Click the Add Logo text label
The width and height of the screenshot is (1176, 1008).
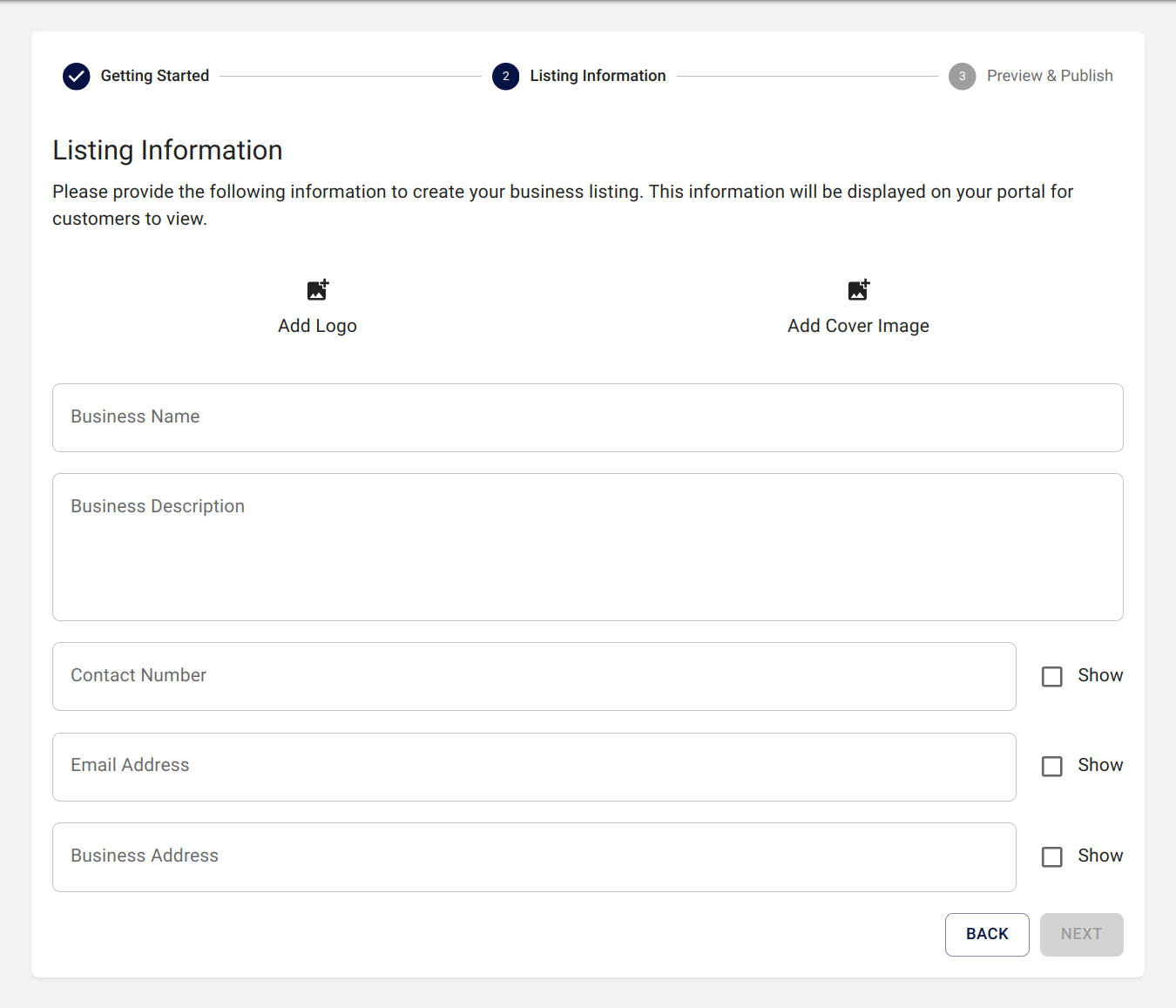point(317,326)
